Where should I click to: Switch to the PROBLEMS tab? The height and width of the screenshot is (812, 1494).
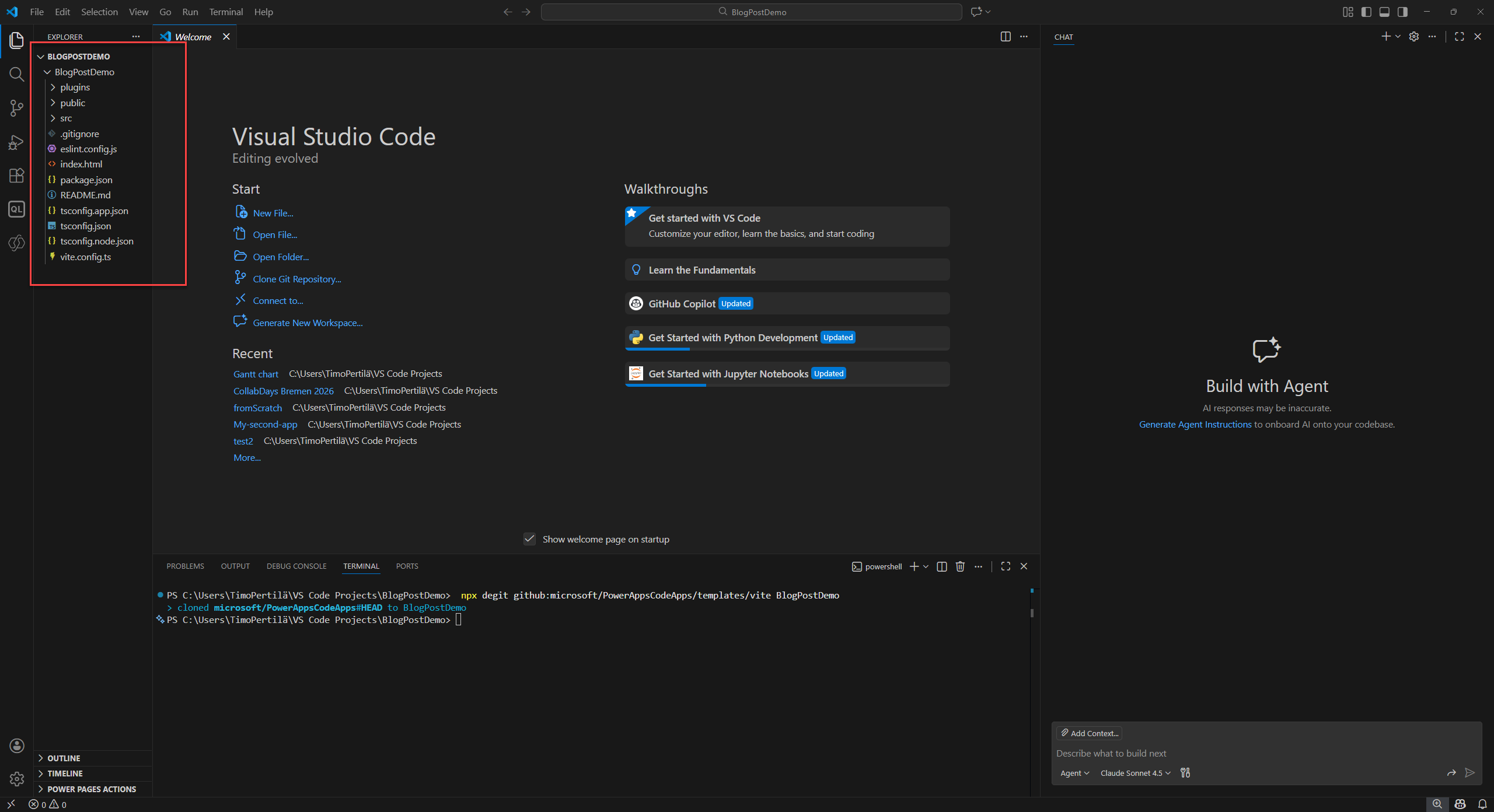(185, 566)
